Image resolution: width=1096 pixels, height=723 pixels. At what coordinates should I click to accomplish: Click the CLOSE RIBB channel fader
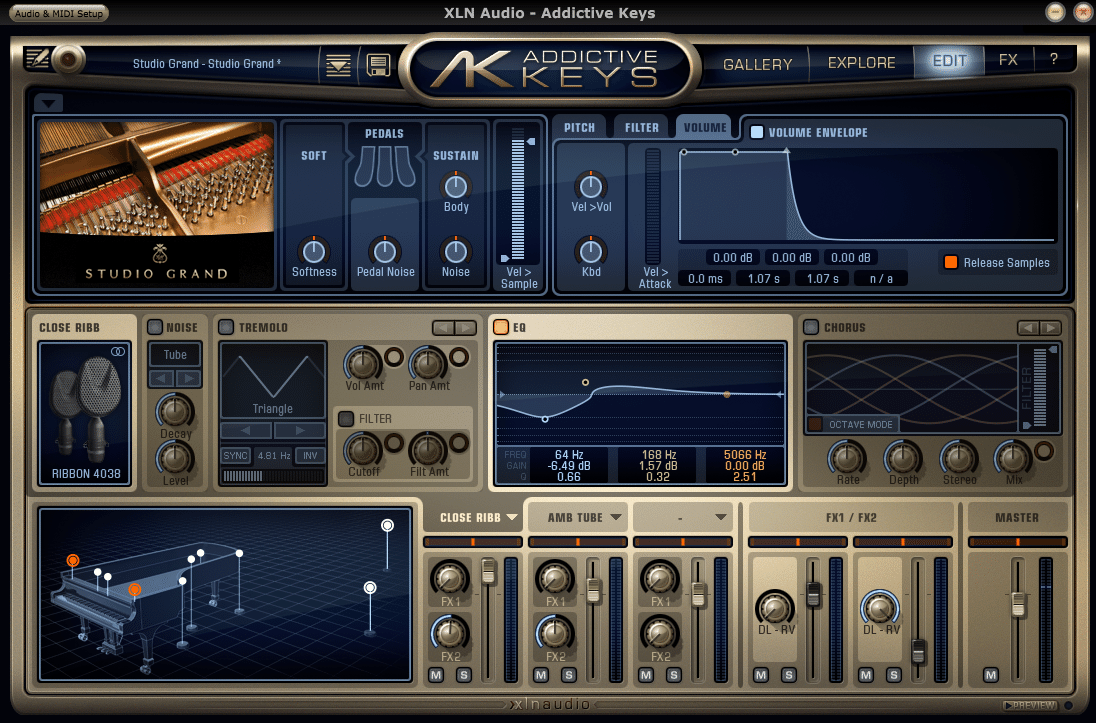(x=488, y=571)
